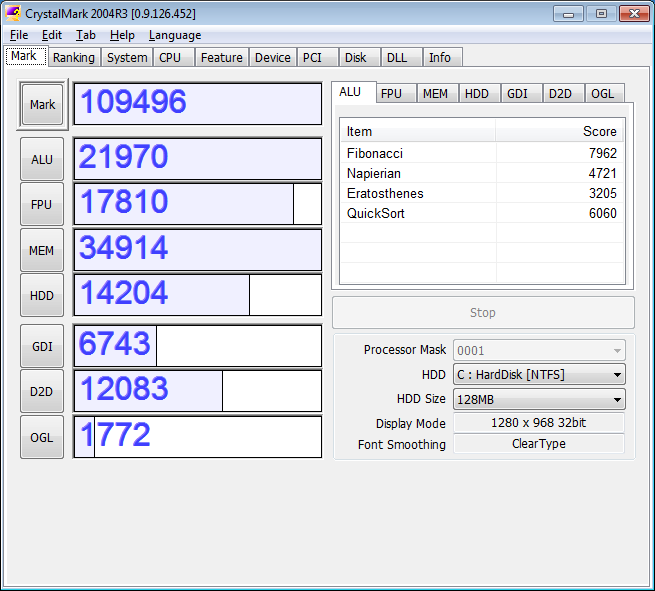
Task: Switch to the System tab
Action: (127, 58)
